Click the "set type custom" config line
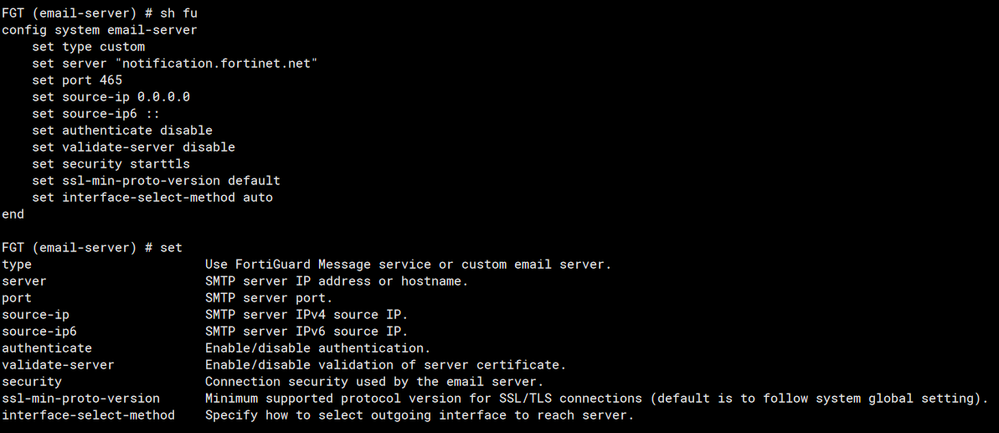 tap(88, 46)
